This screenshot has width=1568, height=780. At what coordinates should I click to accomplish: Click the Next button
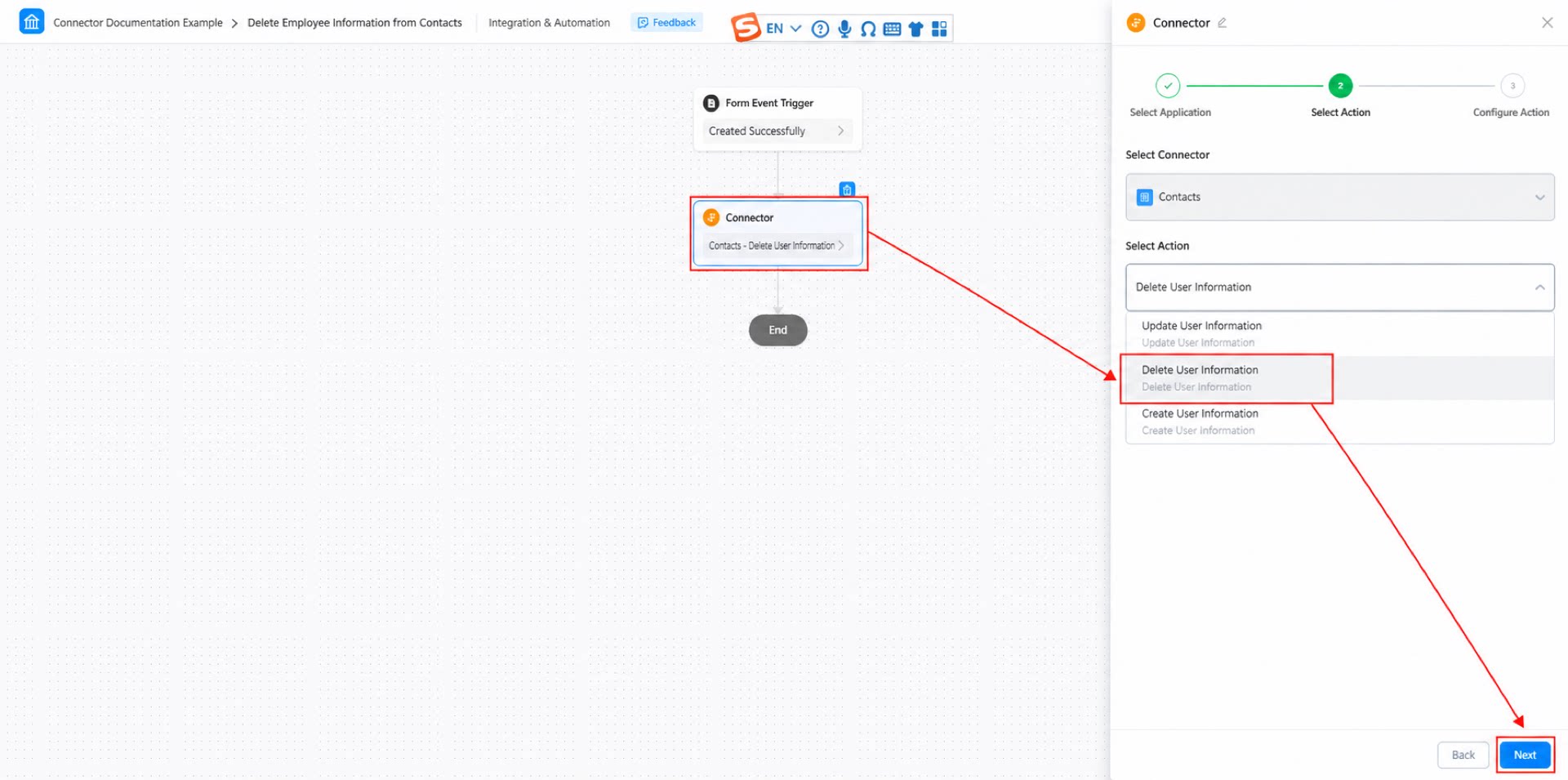(x=1525, y=755)
